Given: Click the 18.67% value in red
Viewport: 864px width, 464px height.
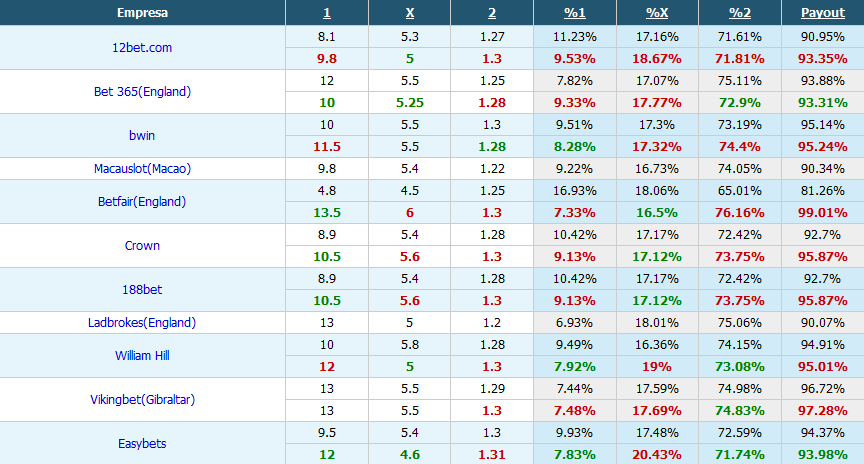Looking at the screenshot, I should [x=657, y=58].
